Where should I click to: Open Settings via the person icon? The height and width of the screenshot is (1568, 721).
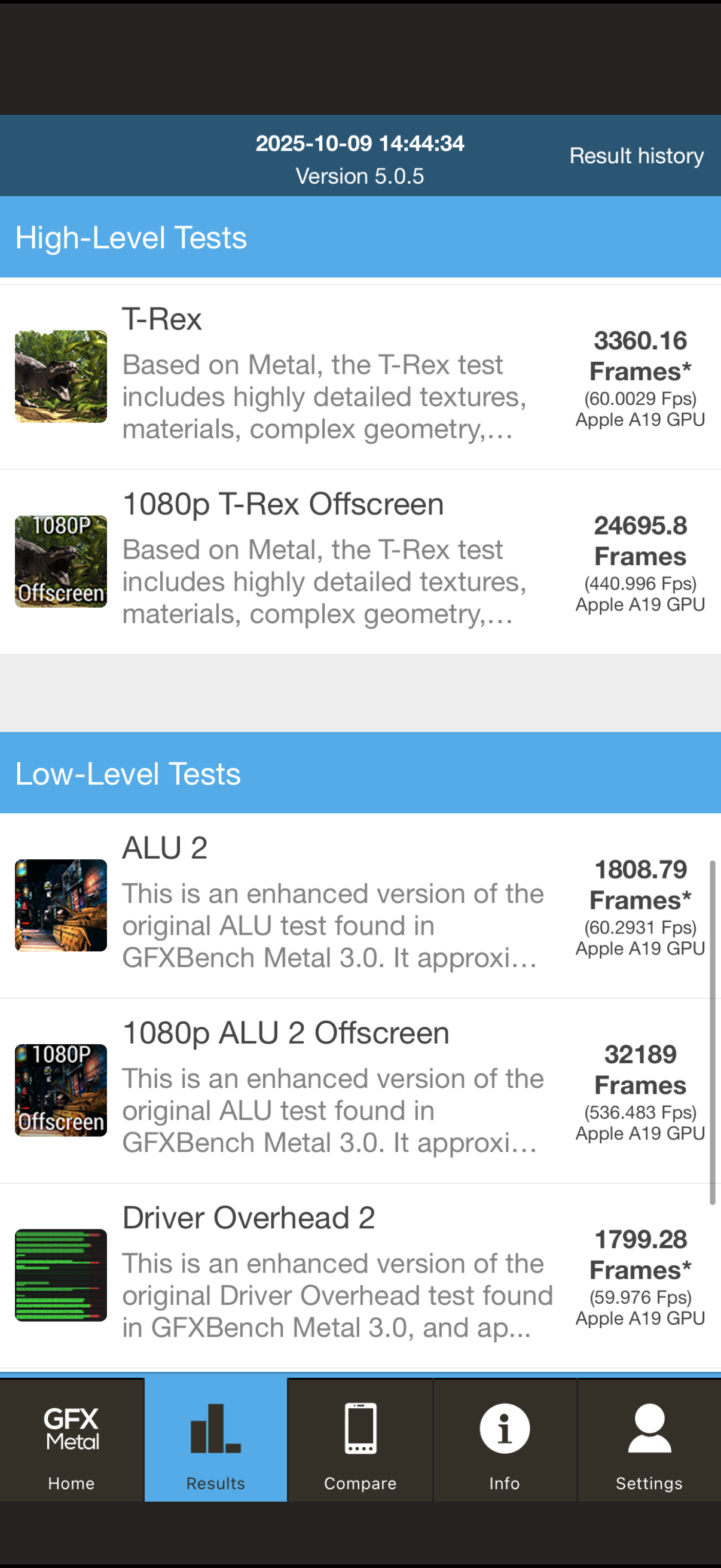click(649, 1428)
